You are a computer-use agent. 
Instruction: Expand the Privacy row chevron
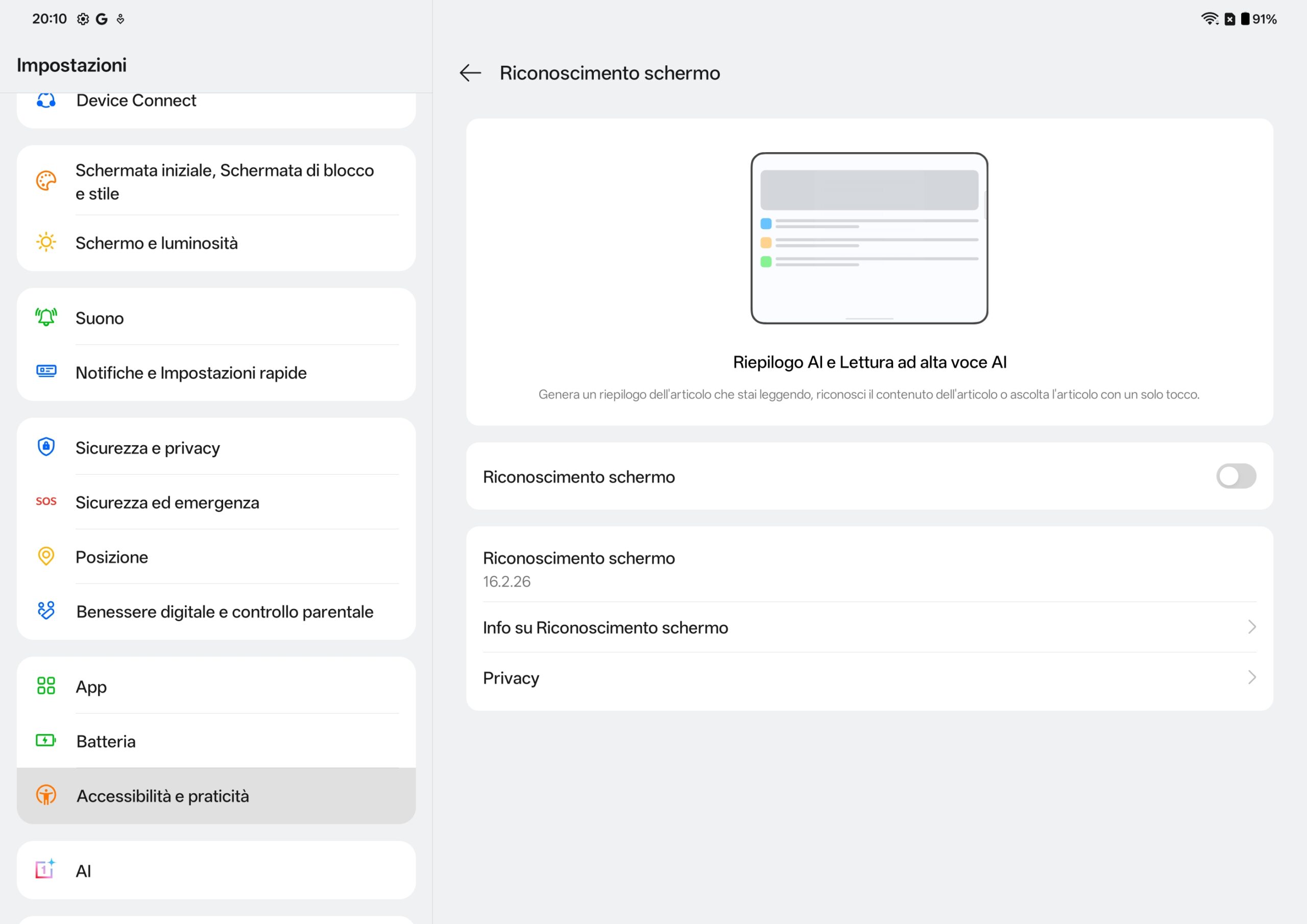(x=1251, y=677)
